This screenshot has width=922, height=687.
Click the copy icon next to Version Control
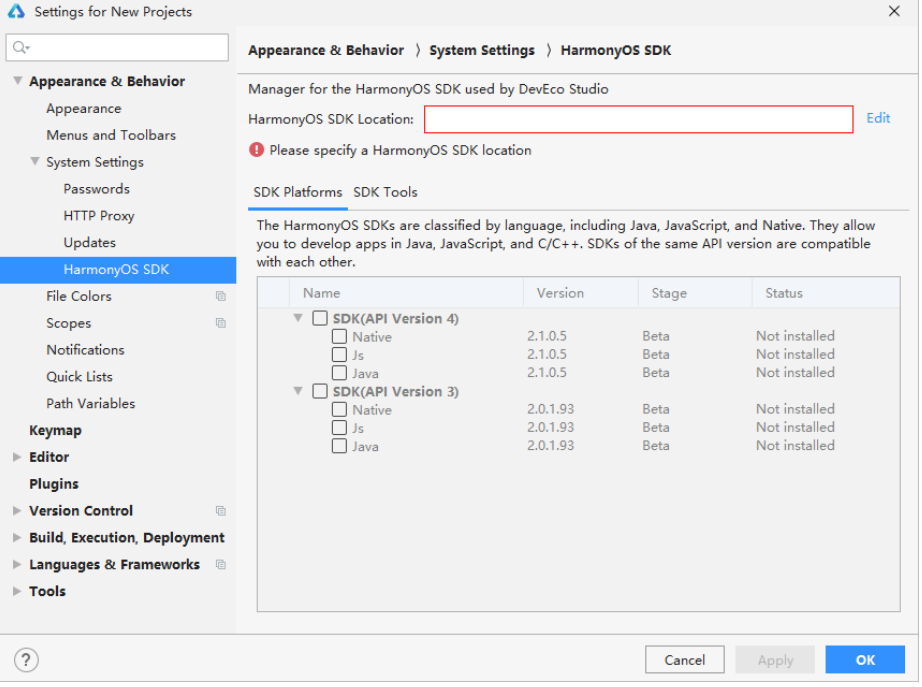click(x=220, y=511)
